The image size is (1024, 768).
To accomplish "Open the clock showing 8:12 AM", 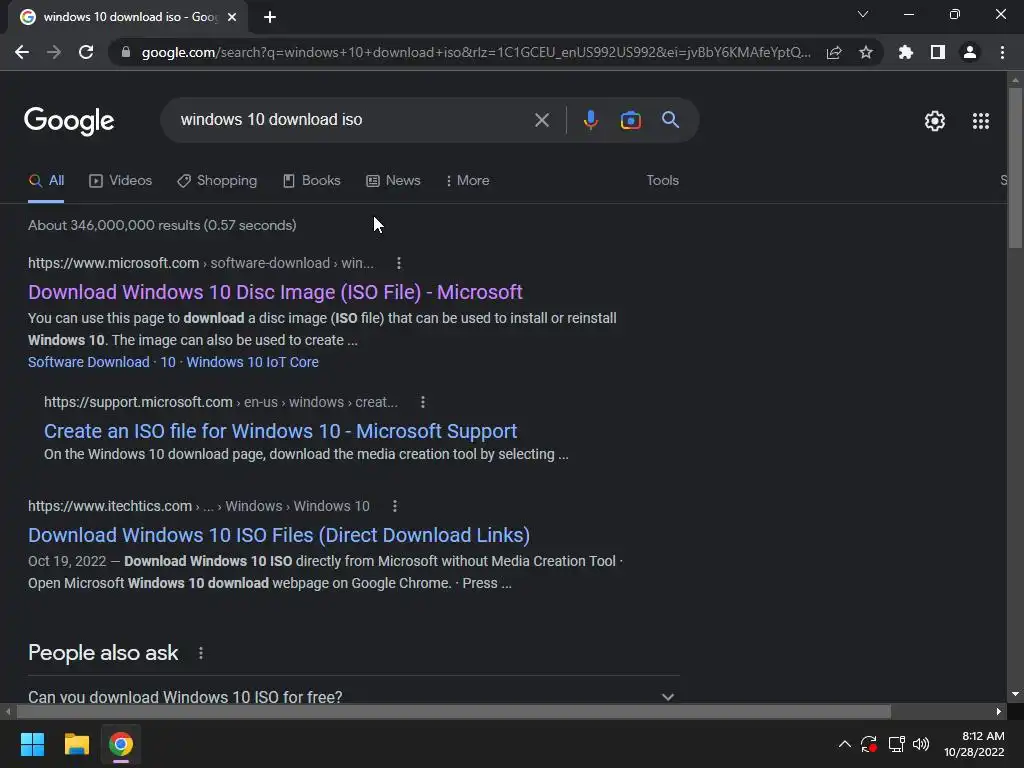I will [x=974, y=744].
